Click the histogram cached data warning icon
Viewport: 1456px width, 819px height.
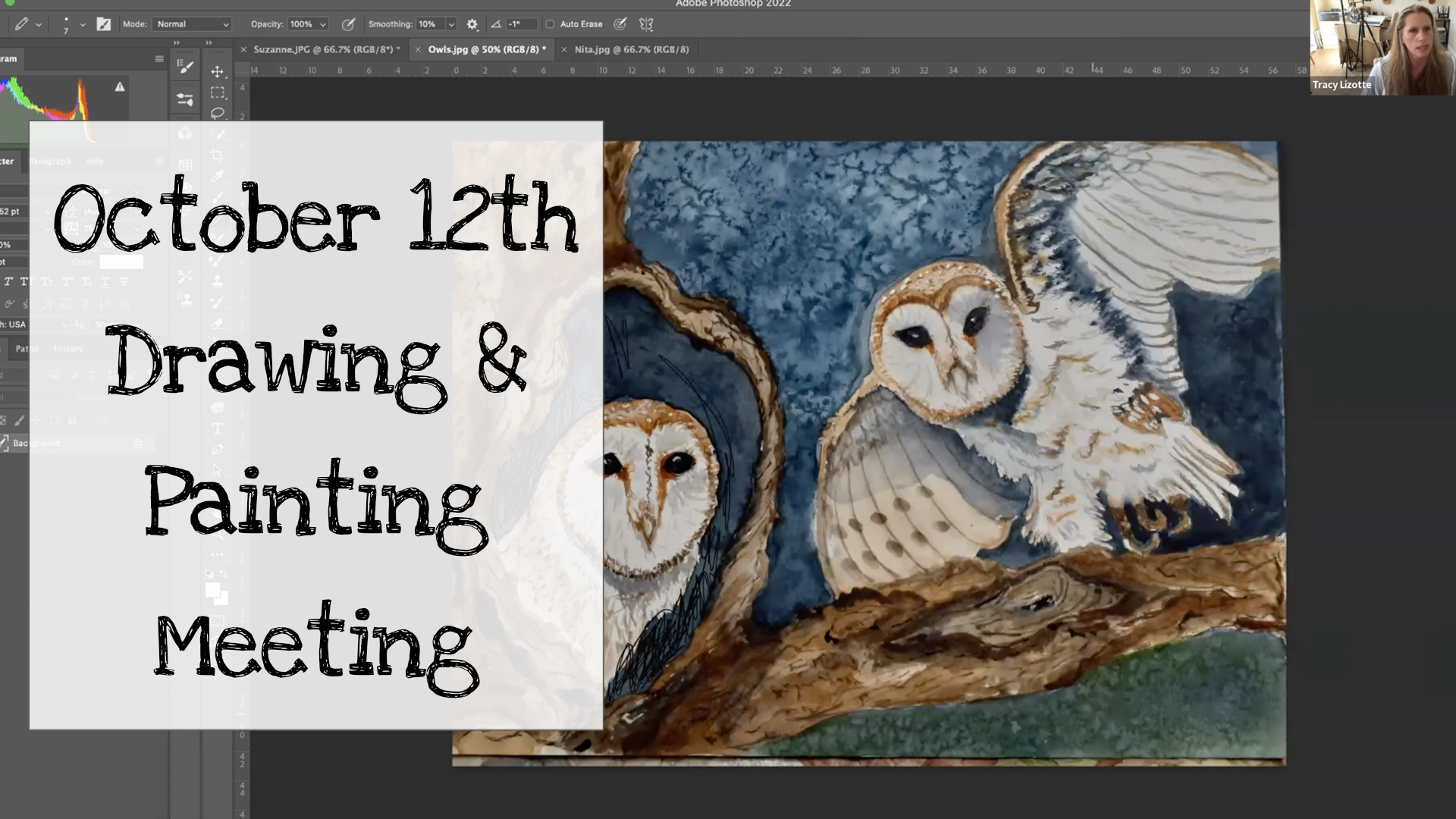[120, 87]
